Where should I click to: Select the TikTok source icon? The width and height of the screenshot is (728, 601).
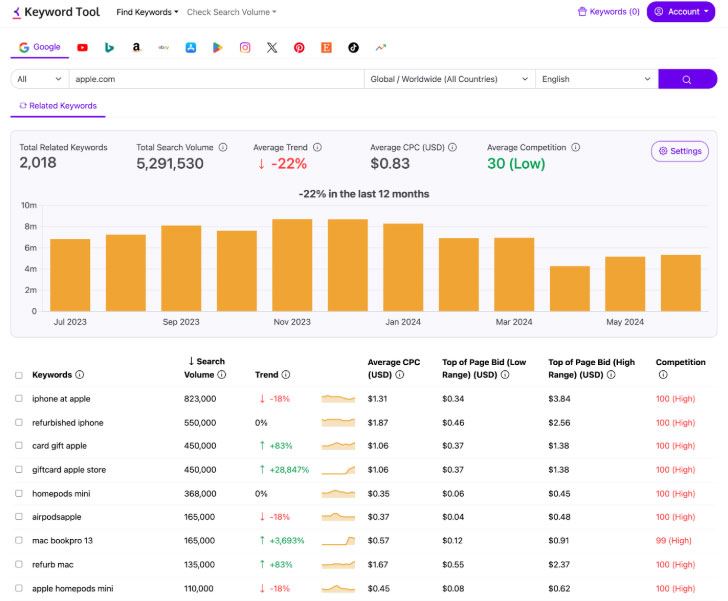point(353,47)
